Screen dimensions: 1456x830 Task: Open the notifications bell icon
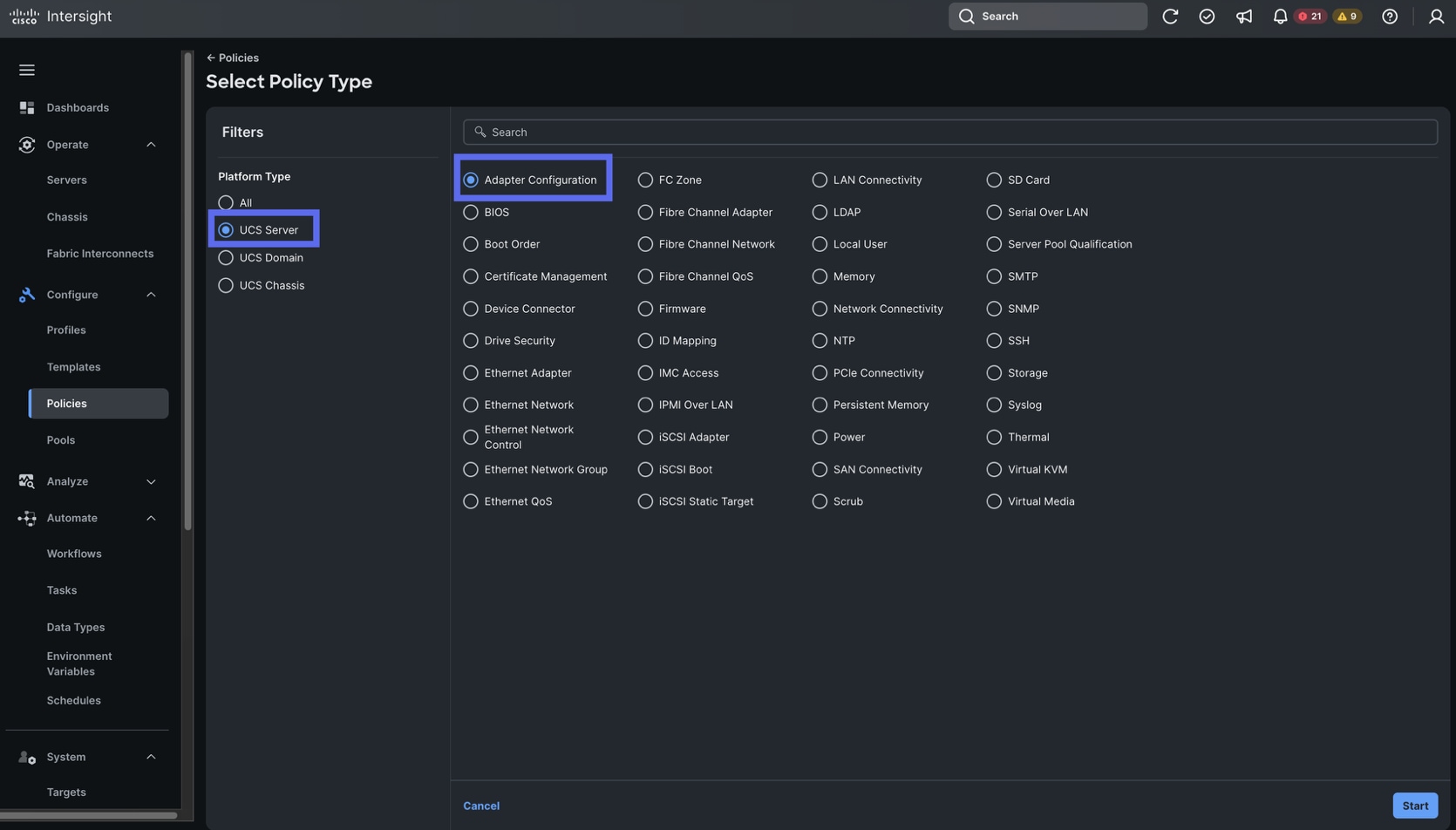tap(1280, 17)
